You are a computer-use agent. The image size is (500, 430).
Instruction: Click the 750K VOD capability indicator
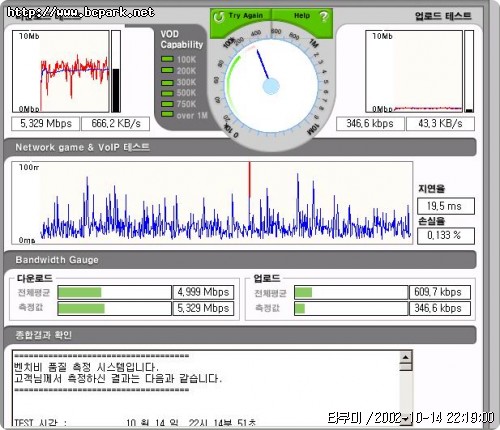167,104
